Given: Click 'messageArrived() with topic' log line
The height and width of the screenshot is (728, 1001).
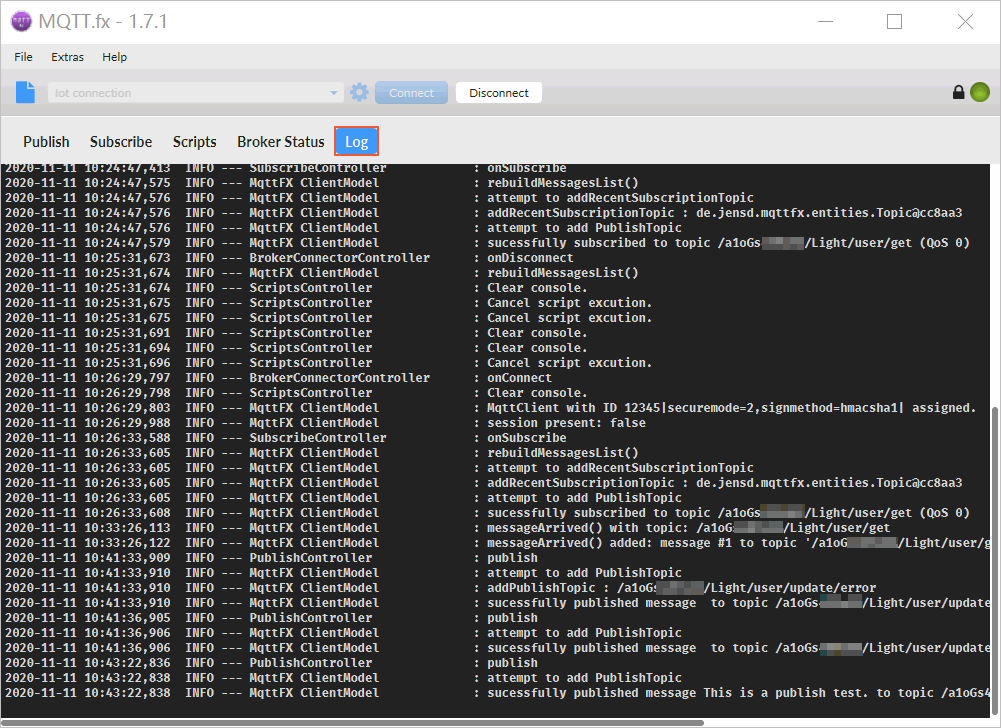Looking at the screenshot, I should pyautogui.click(x=688, y=527).
